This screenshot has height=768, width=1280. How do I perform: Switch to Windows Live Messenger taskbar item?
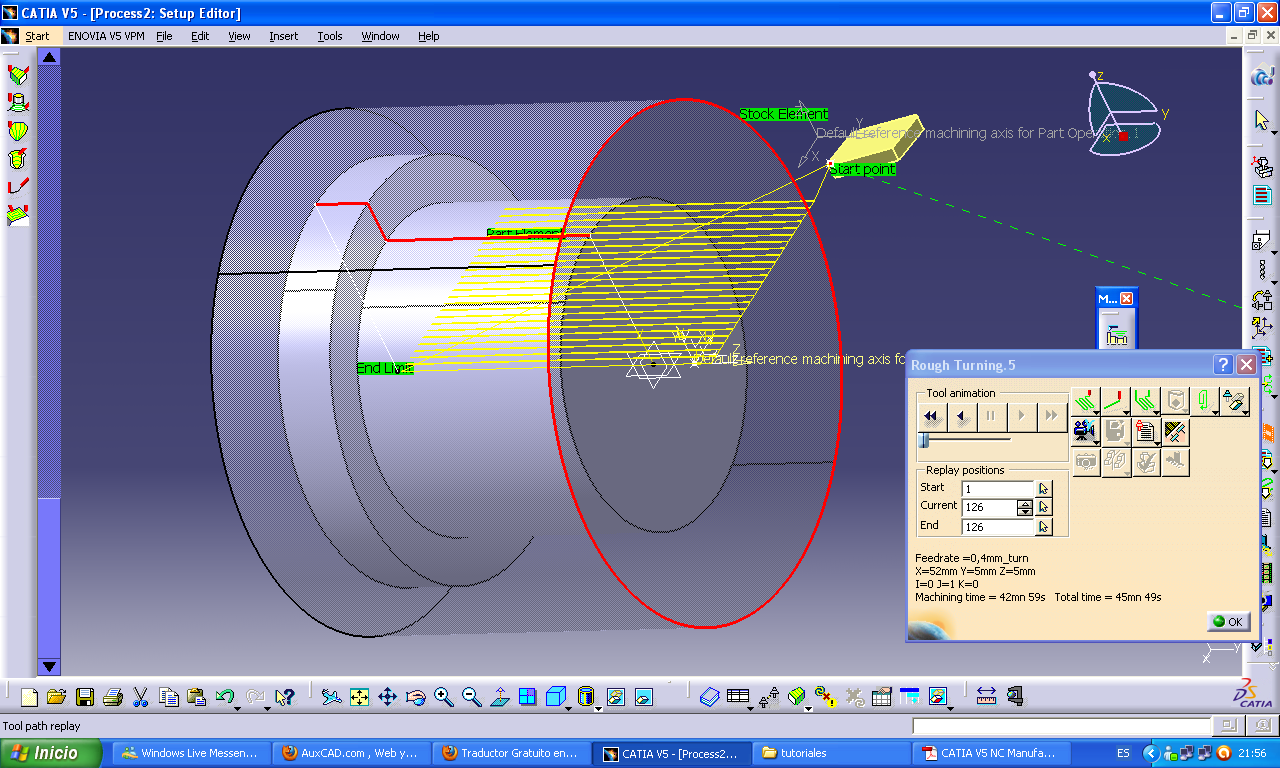click(189, 753)
